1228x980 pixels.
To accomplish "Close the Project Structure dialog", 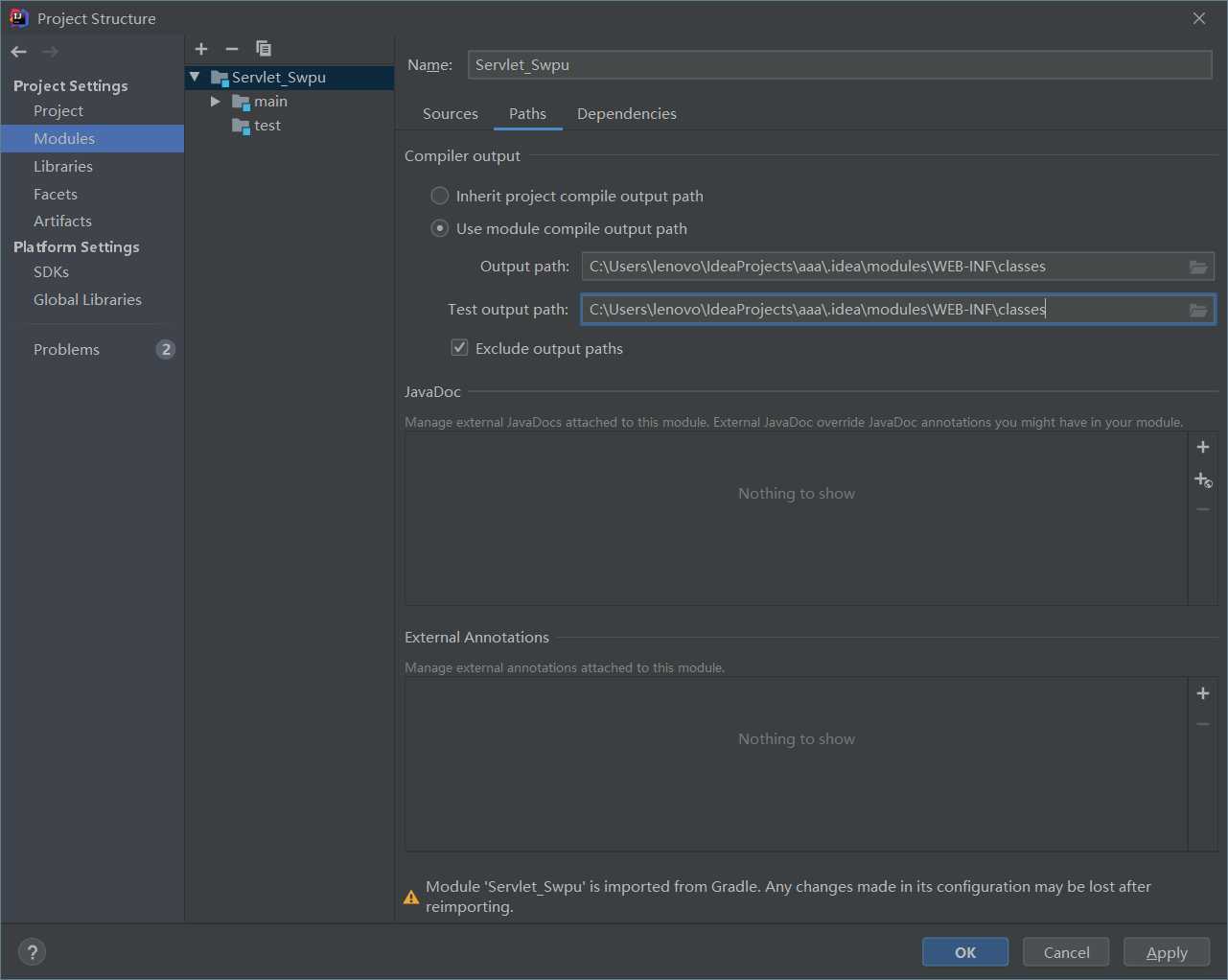I will (x=1199, y=18).
